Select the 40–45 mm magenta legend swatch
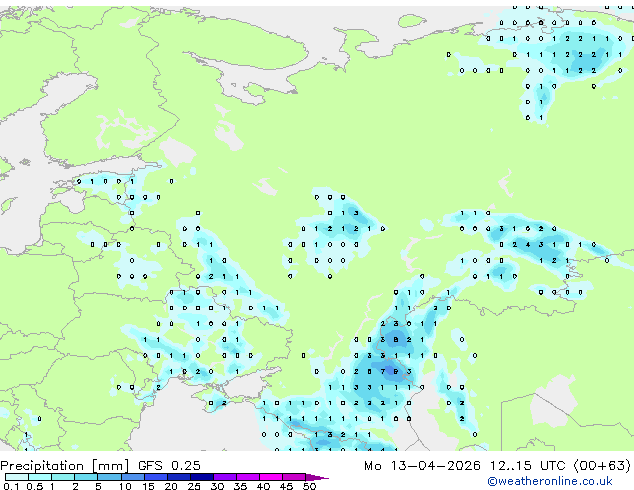The height and width of the screenshot is (490, 634). (x=271, y=477)
